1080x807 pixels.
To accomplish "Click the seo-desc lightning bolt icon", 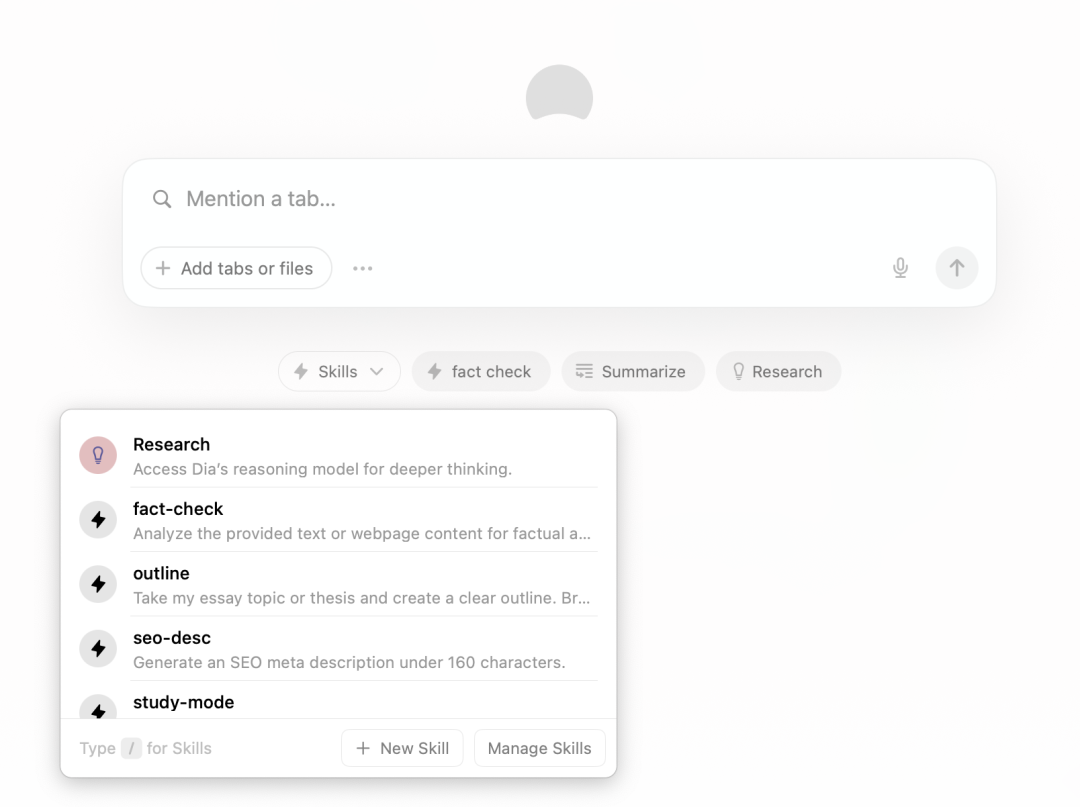I will pyautogui.click(x=98, y=649).
